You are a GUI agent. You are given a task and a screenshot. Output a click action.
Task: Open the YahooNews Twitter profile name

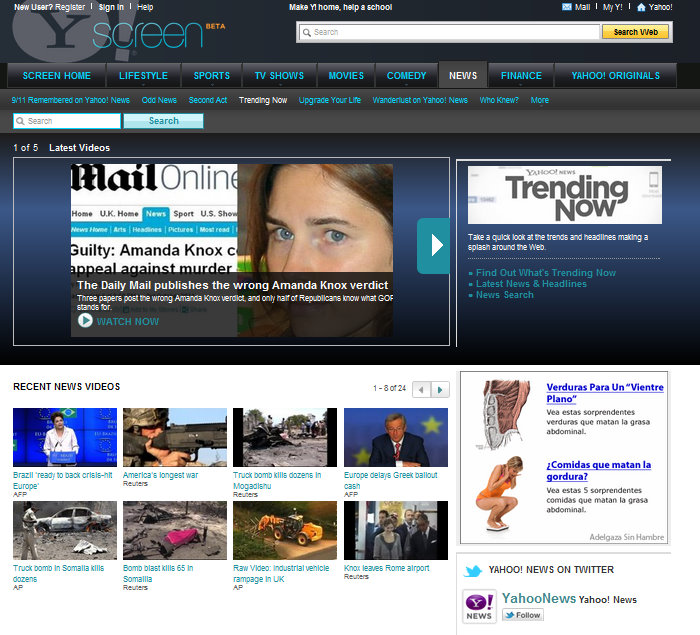pos(539,598)
